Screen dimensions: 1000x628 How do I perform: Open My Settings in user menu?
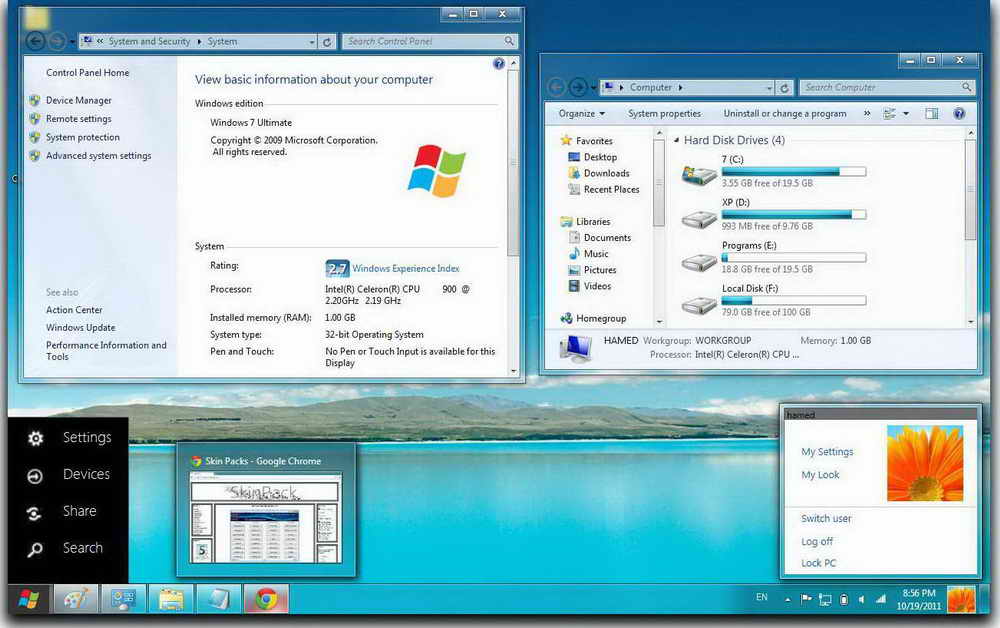827,452
